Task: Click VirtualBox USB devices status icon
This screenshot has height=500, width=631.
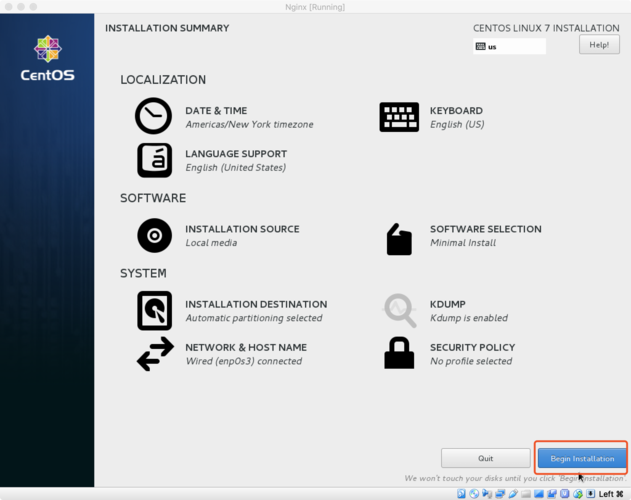Action: coord(513,494)
